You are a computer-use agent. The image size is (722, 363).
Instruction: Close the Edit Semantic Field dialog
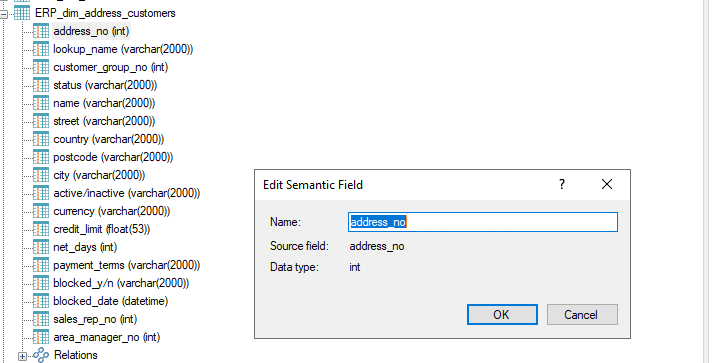(607, 184)
